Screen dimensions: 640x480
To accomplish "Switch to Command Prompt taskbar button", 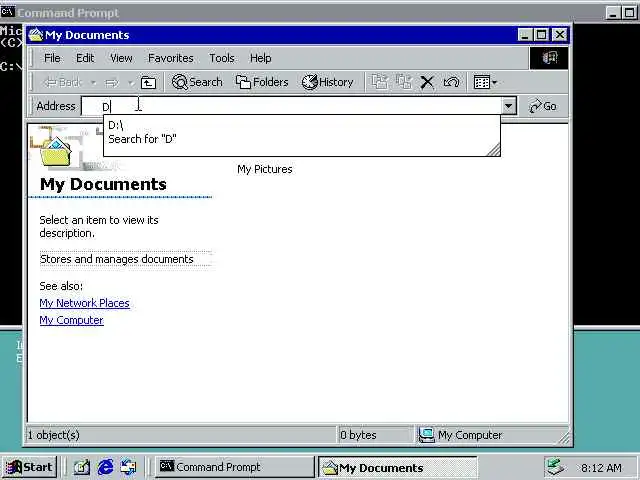I will [x=235, y=467].
